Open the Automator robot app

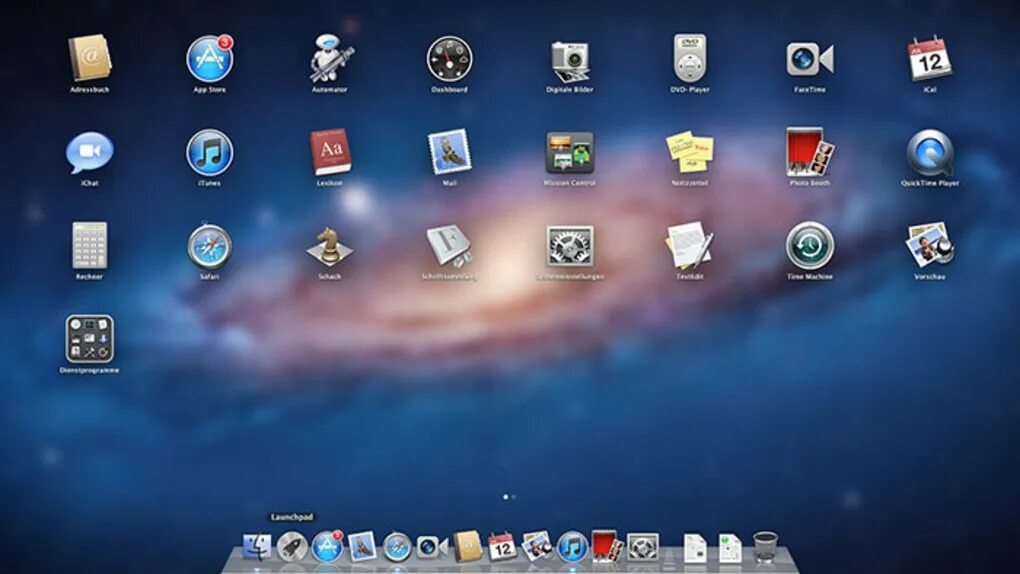pos(330,59)
